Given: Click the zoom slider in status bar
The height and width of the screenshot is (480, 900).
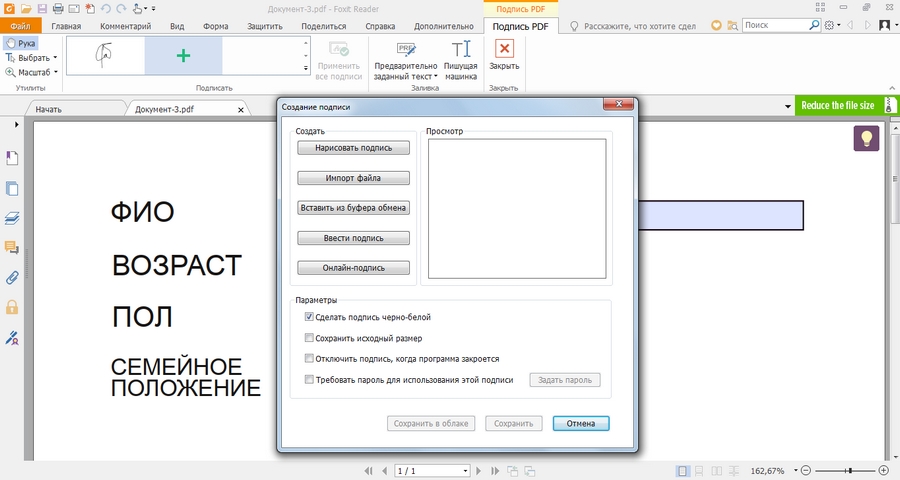Looking at the screenshot, I should coord(848,470).
